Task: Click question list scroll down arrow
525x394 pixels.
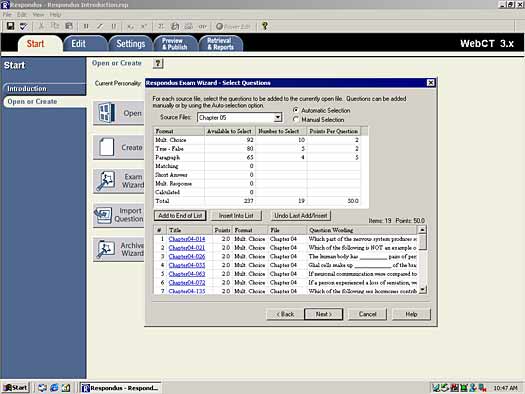Action: tap(423, 289)
